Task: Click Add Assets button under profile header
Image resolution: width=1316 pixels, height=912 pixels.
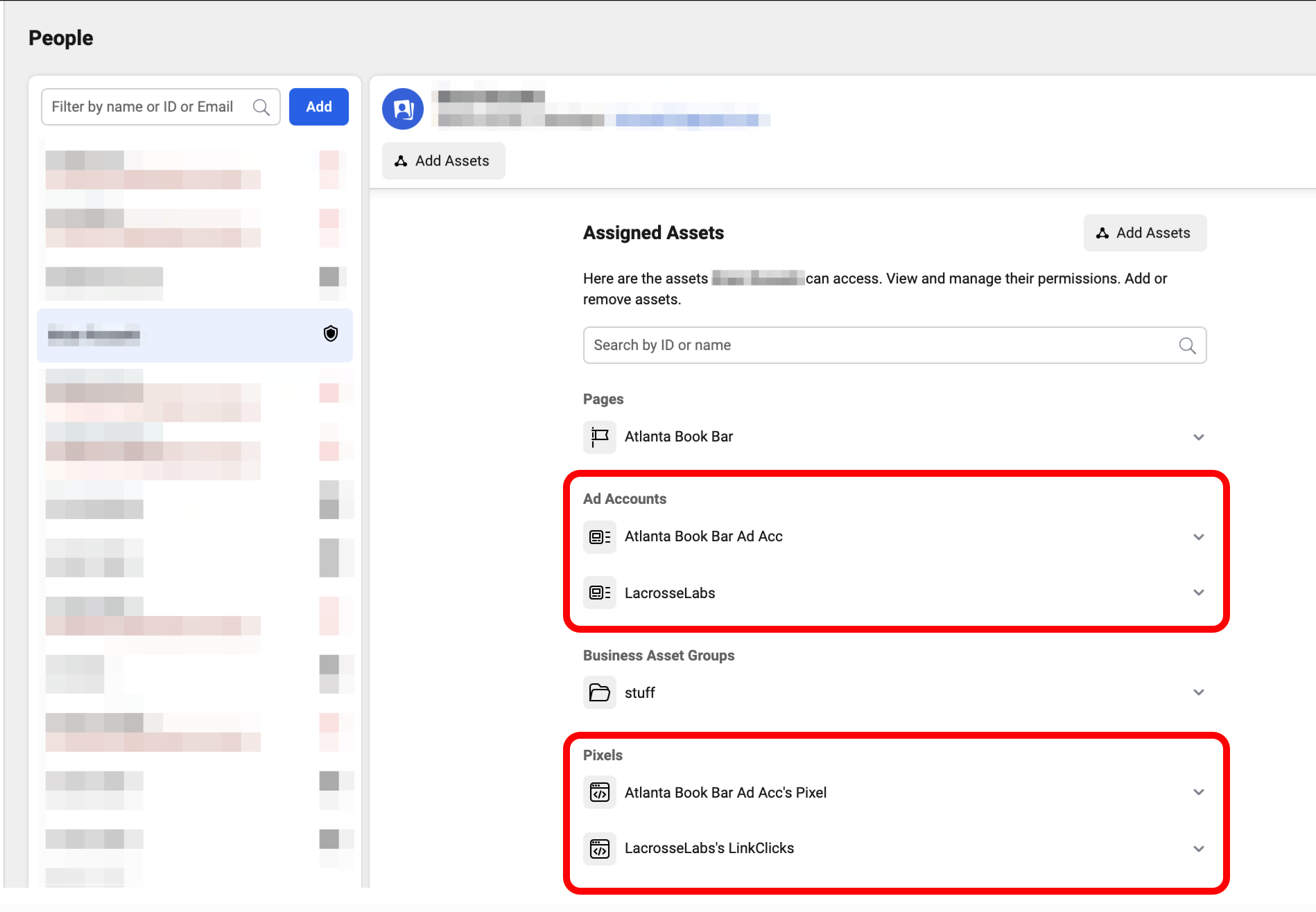Action: 443,161
